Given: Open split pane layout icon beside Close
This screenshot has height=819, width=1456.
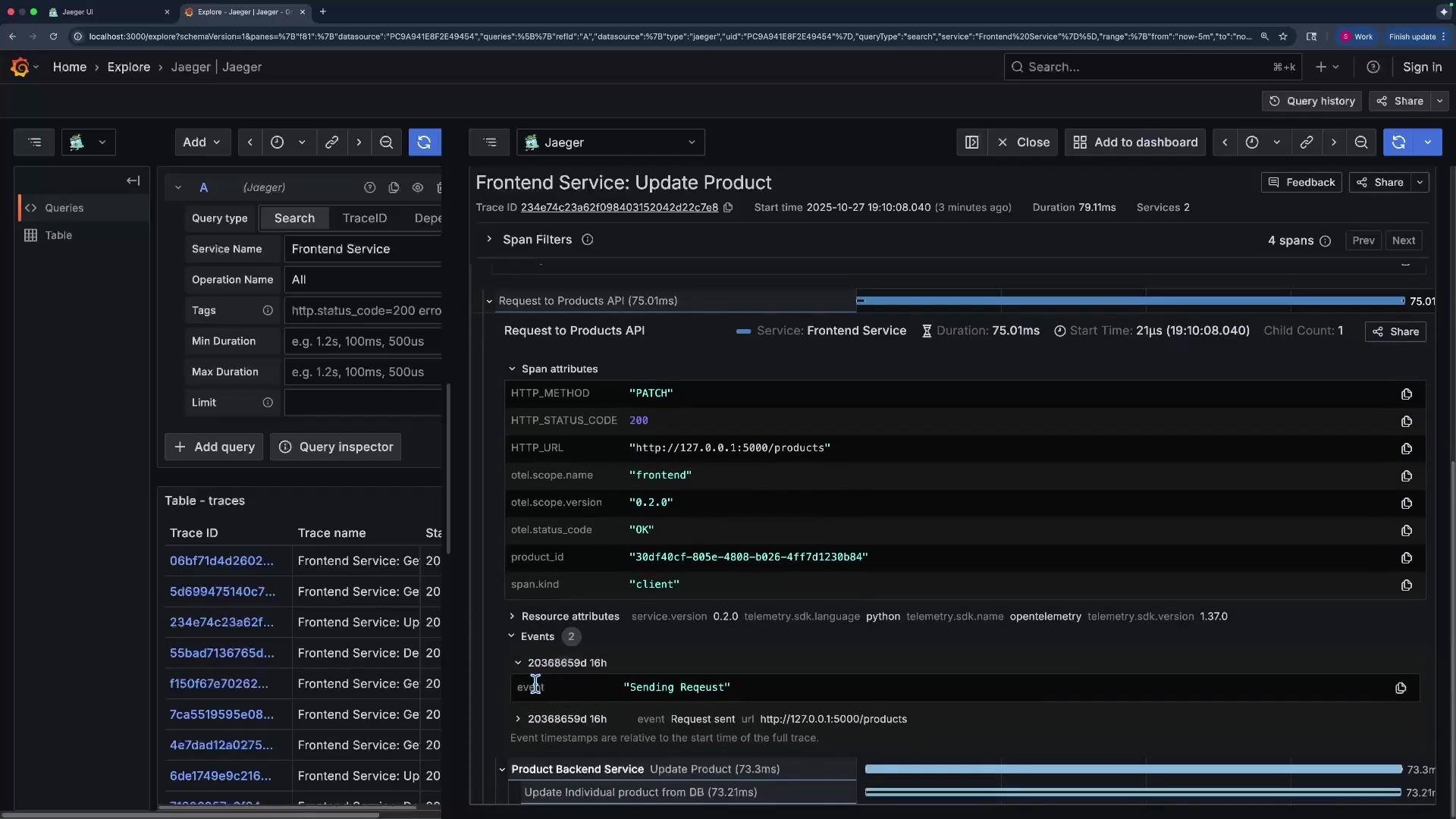Looking at the screenshot, I should [x=971, y=143].
